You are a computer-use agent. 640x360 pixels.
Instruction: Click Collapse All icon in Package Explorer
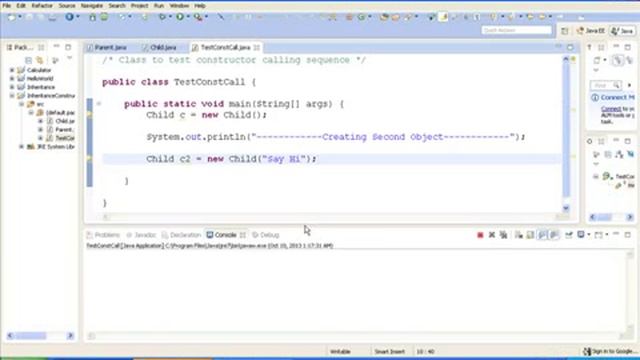tap(29, 60)
